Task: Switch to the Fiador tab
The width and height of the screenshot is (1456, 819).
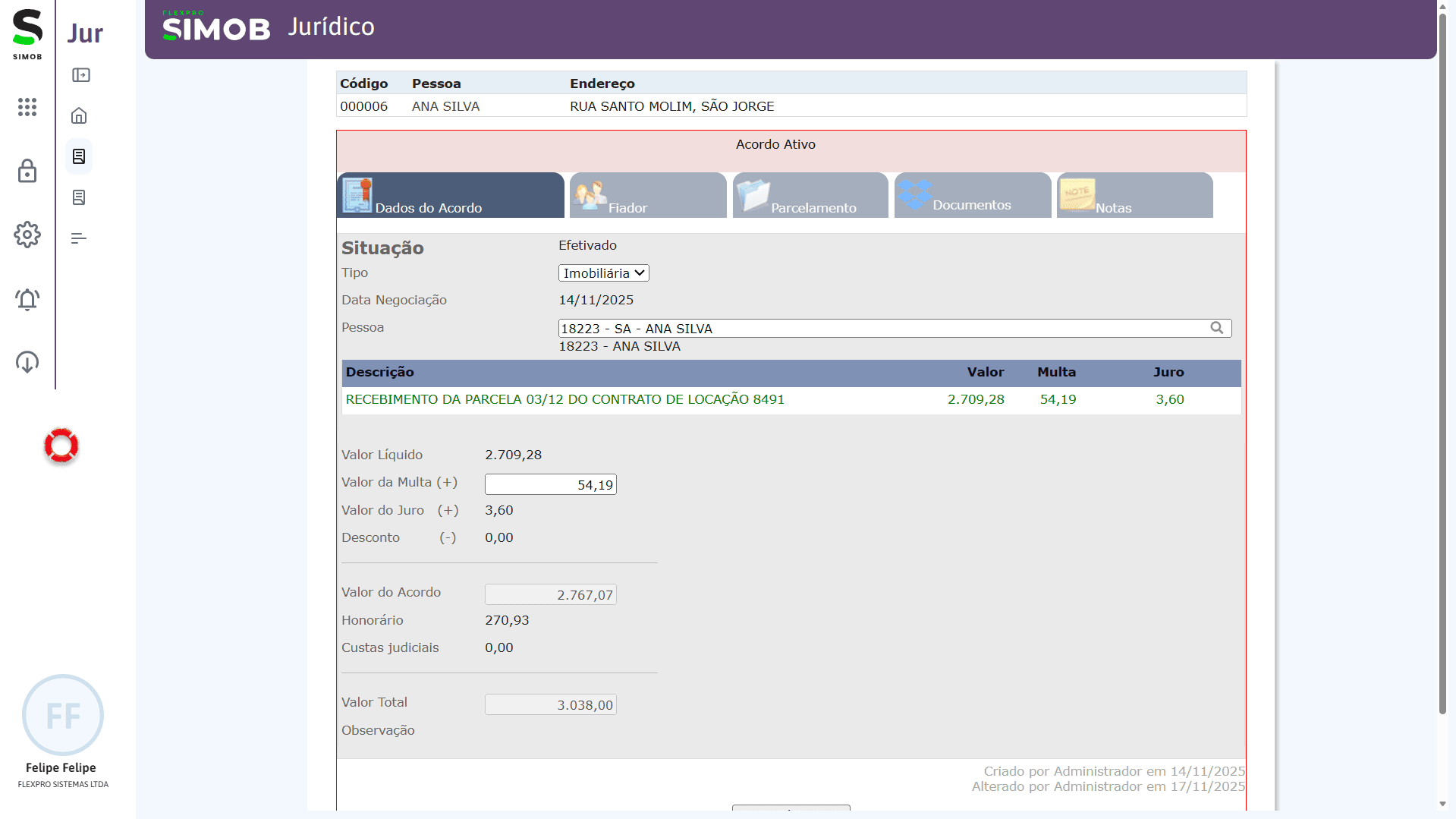Action: pos(648,196)
